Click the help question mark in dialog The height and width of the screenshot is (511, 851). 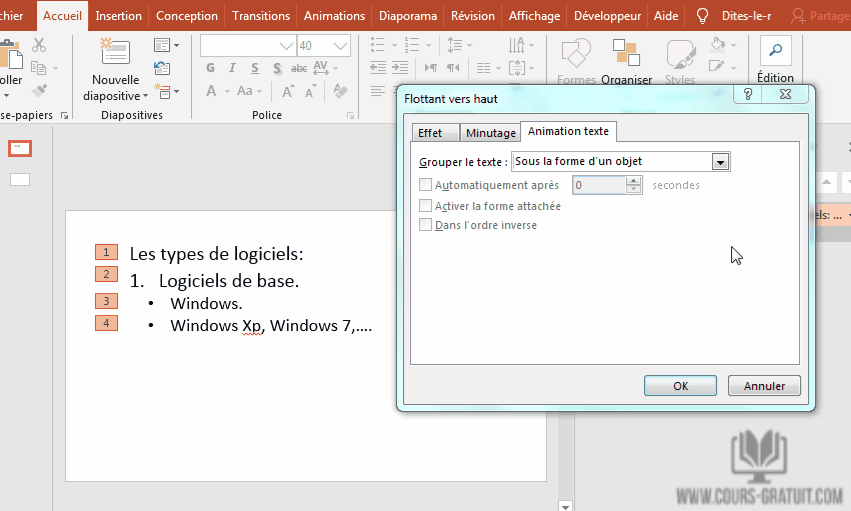(x=748, y=94)
